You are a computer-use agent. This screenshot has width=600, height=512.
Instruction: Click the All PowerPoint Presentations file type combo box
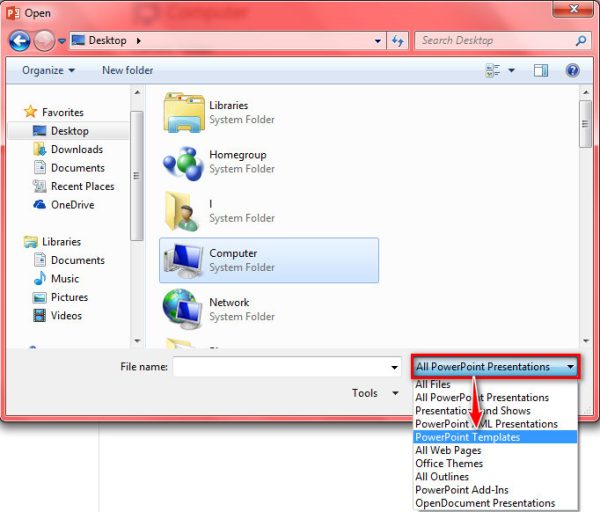point(496,367)
